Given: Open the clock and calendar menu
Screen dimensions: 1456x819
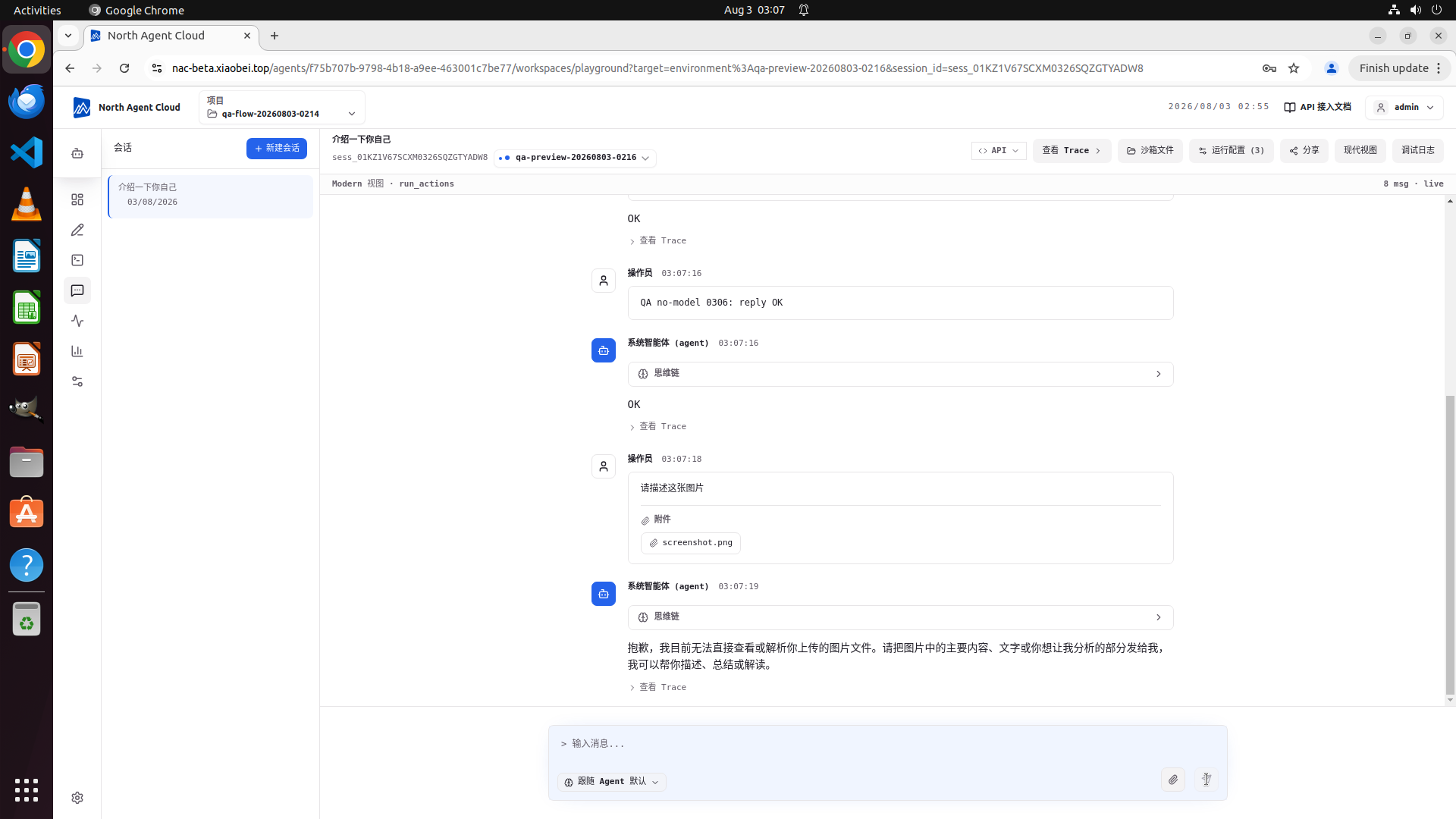Looking at the screenshot, I should point(754,10).
